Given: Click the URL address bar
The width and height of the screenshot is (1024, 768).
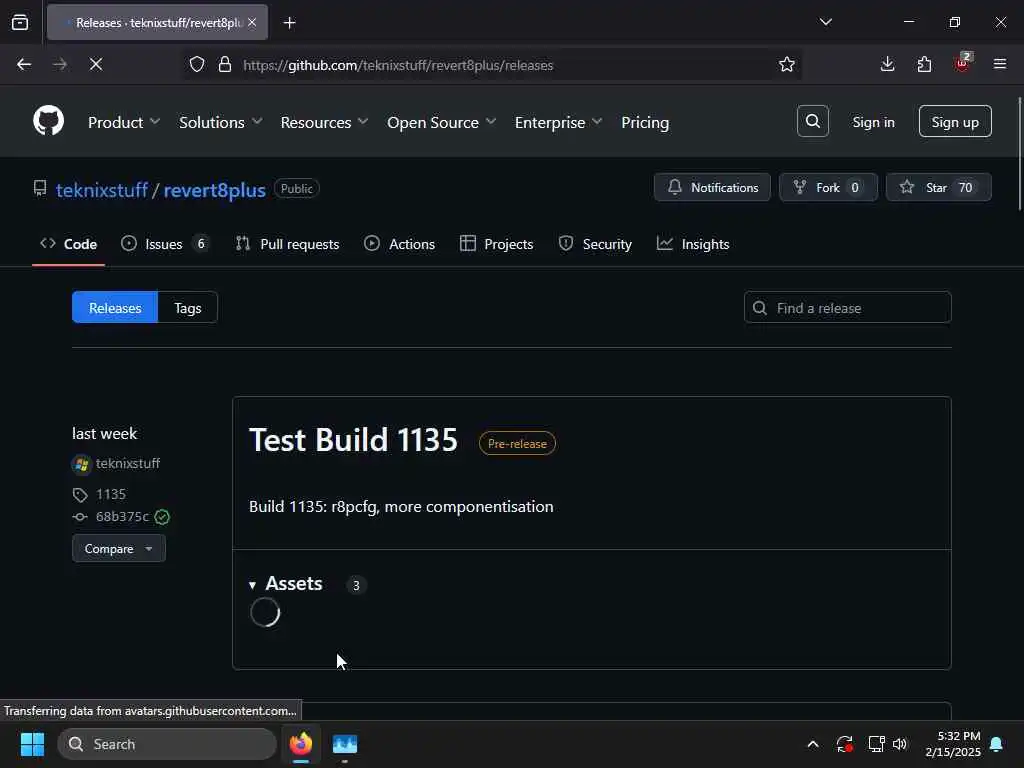Looking at the screenshot, I should [492, 65].
